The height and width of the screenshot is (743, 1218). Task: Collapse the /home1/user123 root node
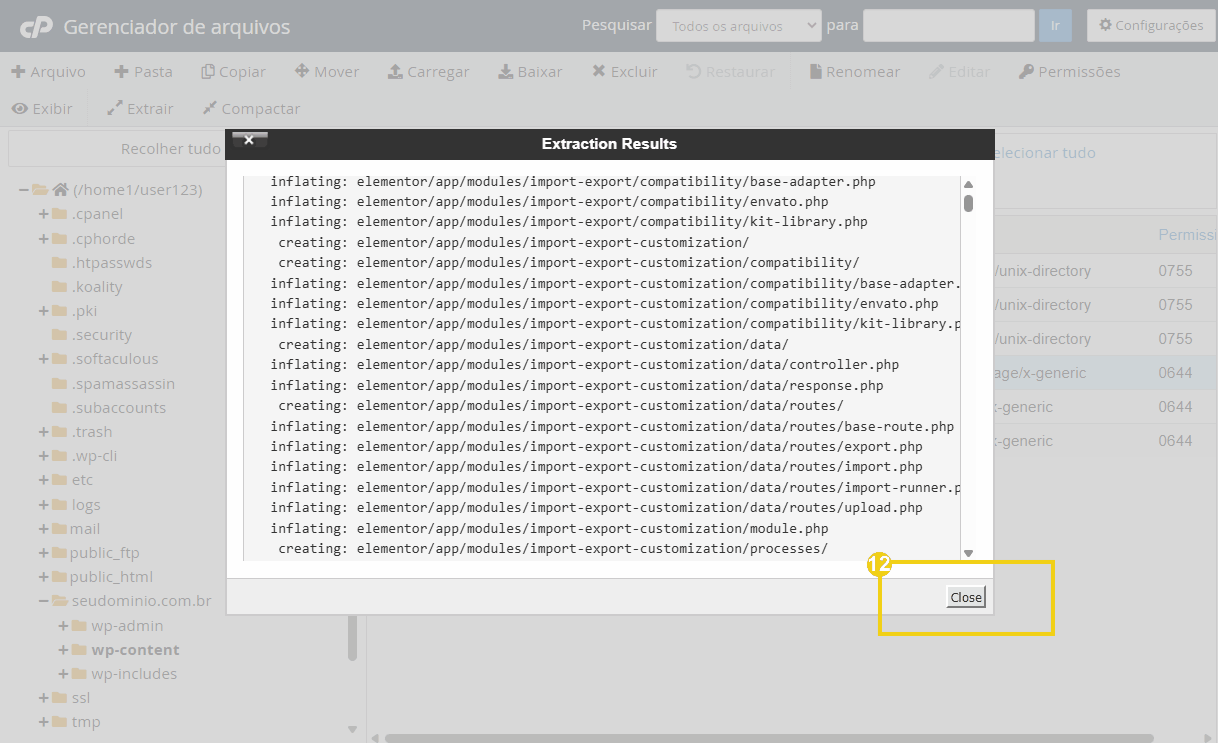pyautogui.click(x=24, y=190)
